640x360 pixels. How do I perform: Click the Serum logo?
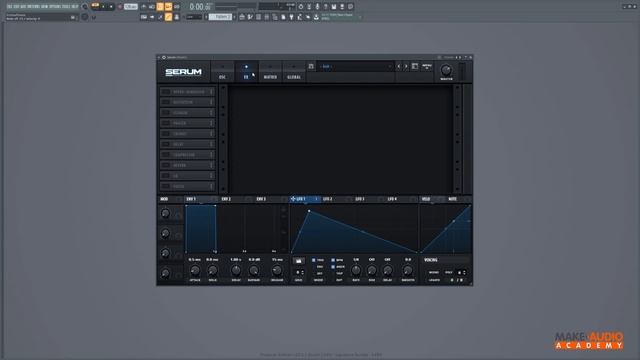tap(183, 72)
